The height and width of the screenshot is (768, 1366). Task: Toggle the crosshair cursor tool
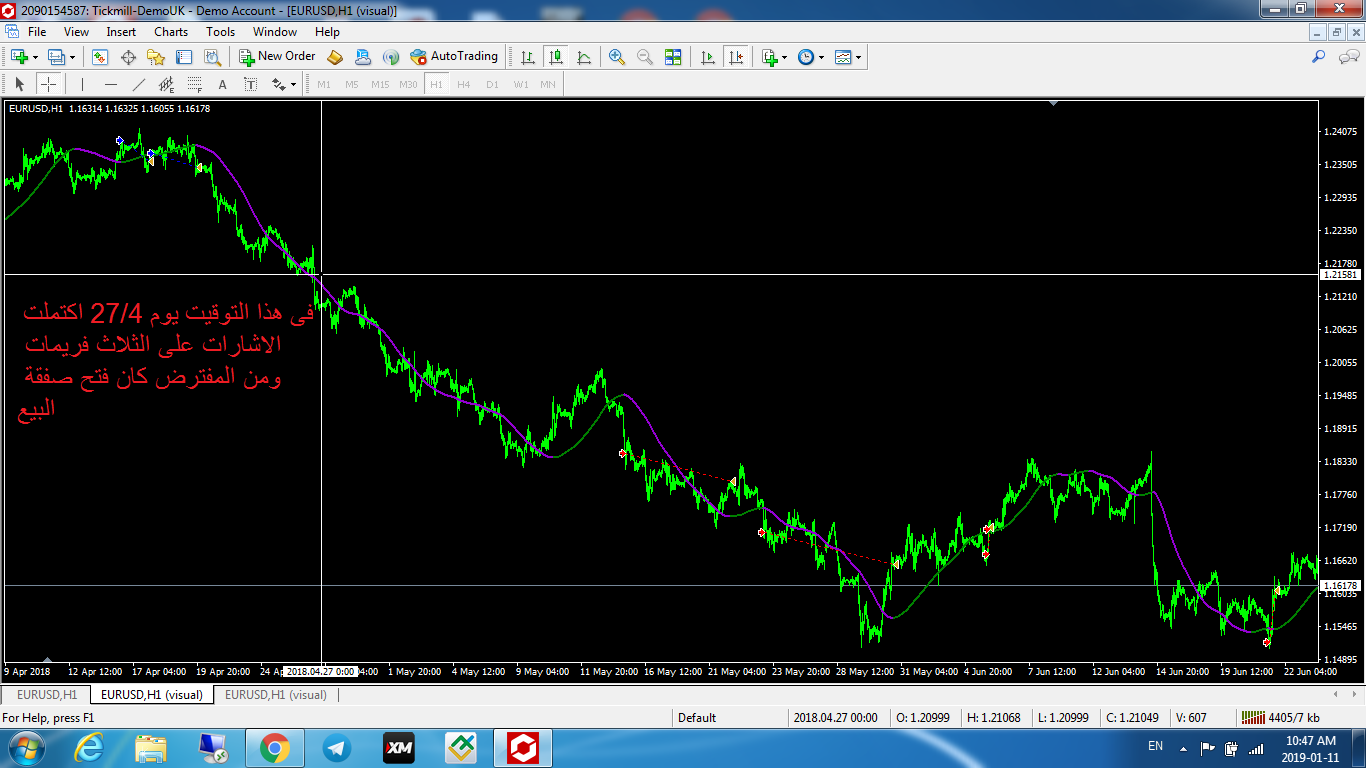point(48,85)
